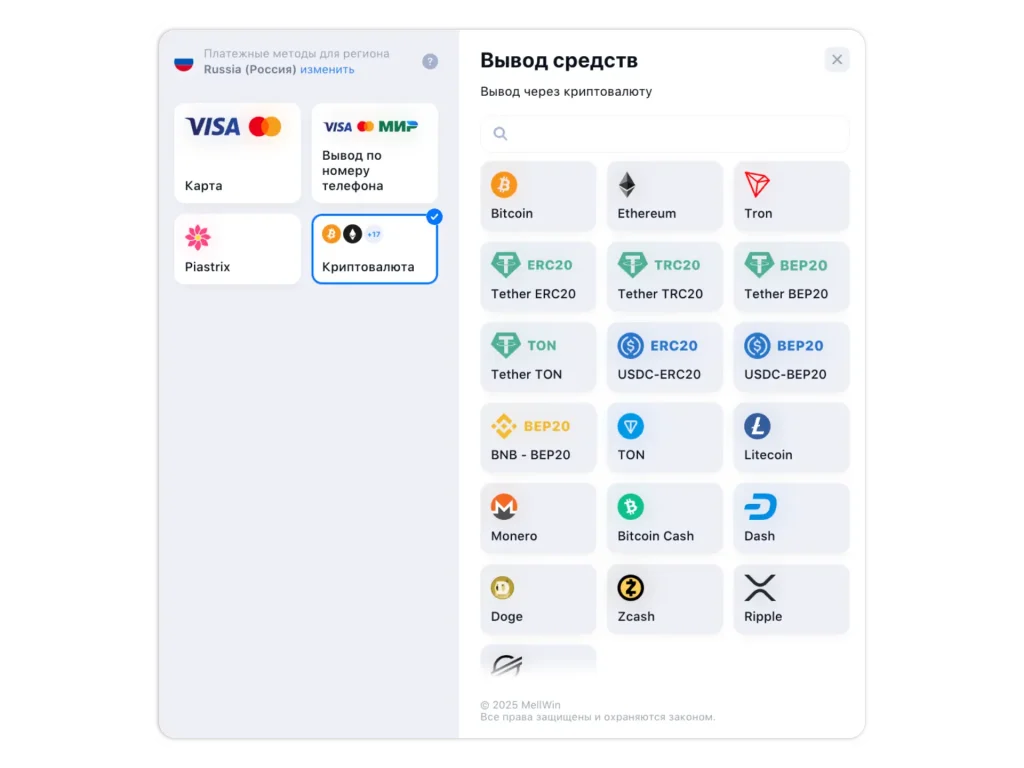Choose Ethereum as withdrawal currency
The width and height of the screenshot is (1024, 768).
tap(665, 197)
